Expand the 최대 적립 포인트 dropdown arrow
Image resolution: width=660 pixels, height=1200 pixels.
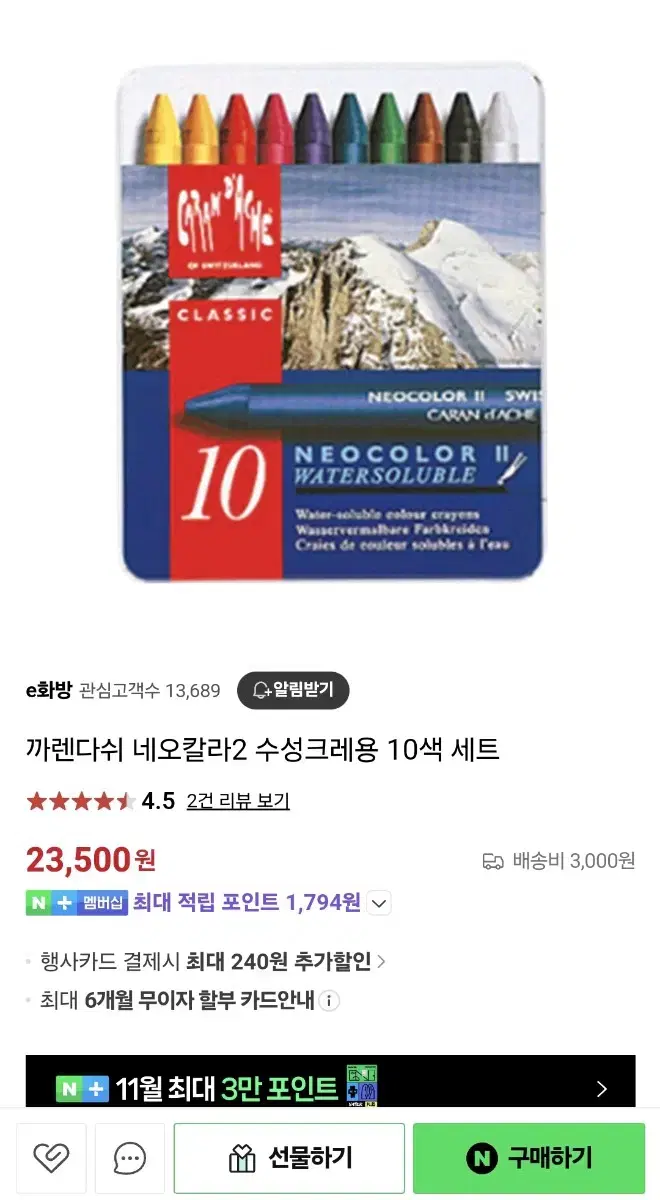pos(379,903)
